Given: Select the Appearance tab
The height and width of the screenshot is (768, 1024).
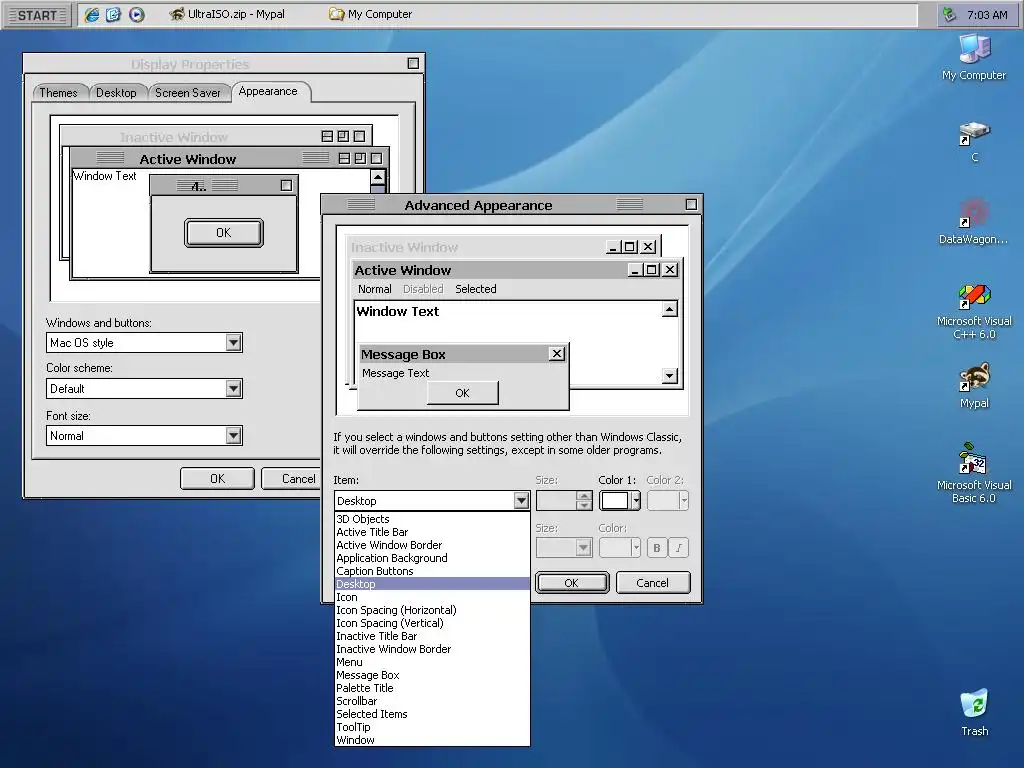Looking at the screenshot, I should pyautogui.click(x=268, y=91).
